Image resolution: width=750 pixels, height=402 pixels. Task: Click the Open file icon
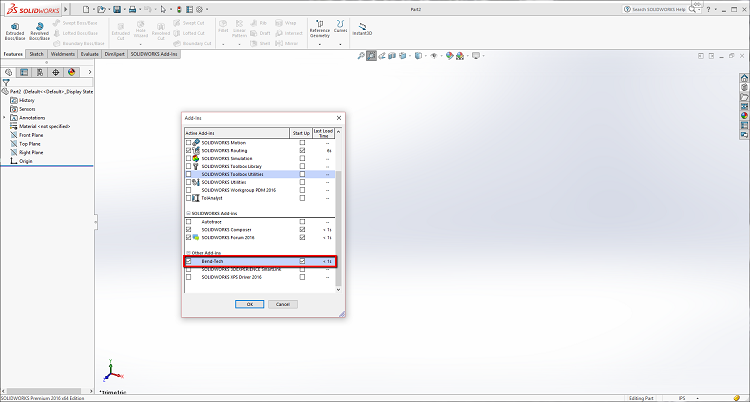(x=101, y=9)
